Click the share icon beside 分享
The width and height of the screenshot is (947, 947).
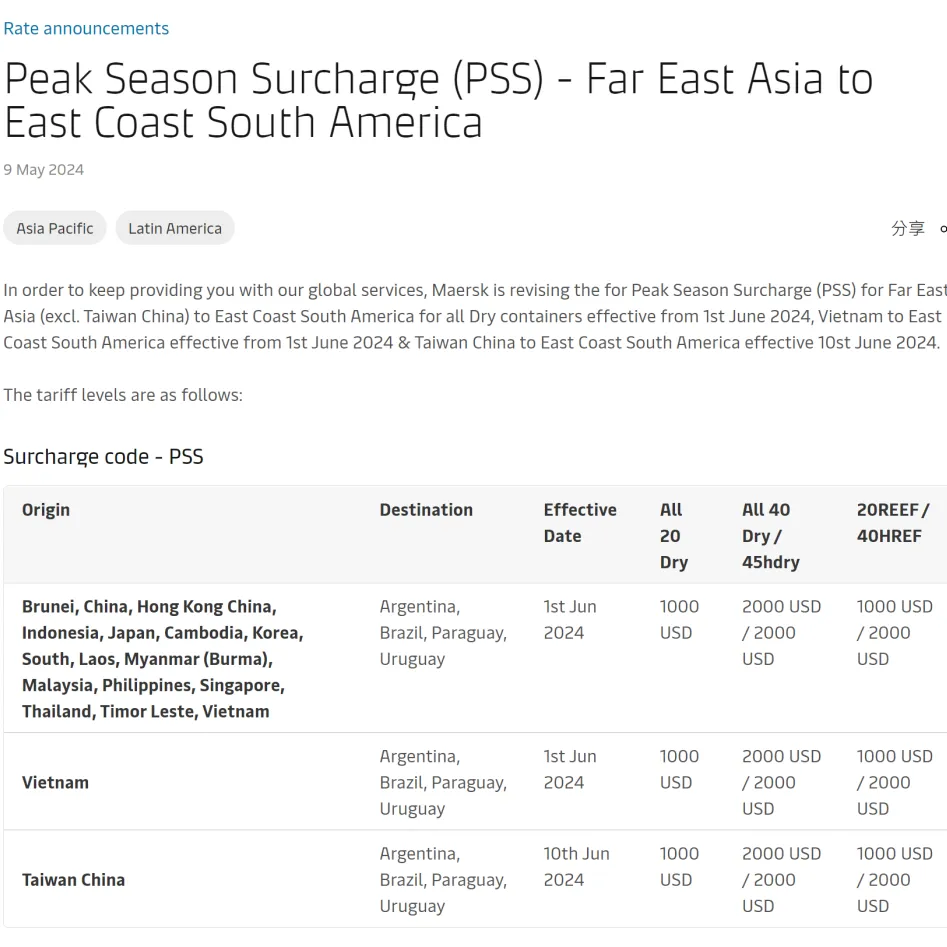(x=943, y=229)
